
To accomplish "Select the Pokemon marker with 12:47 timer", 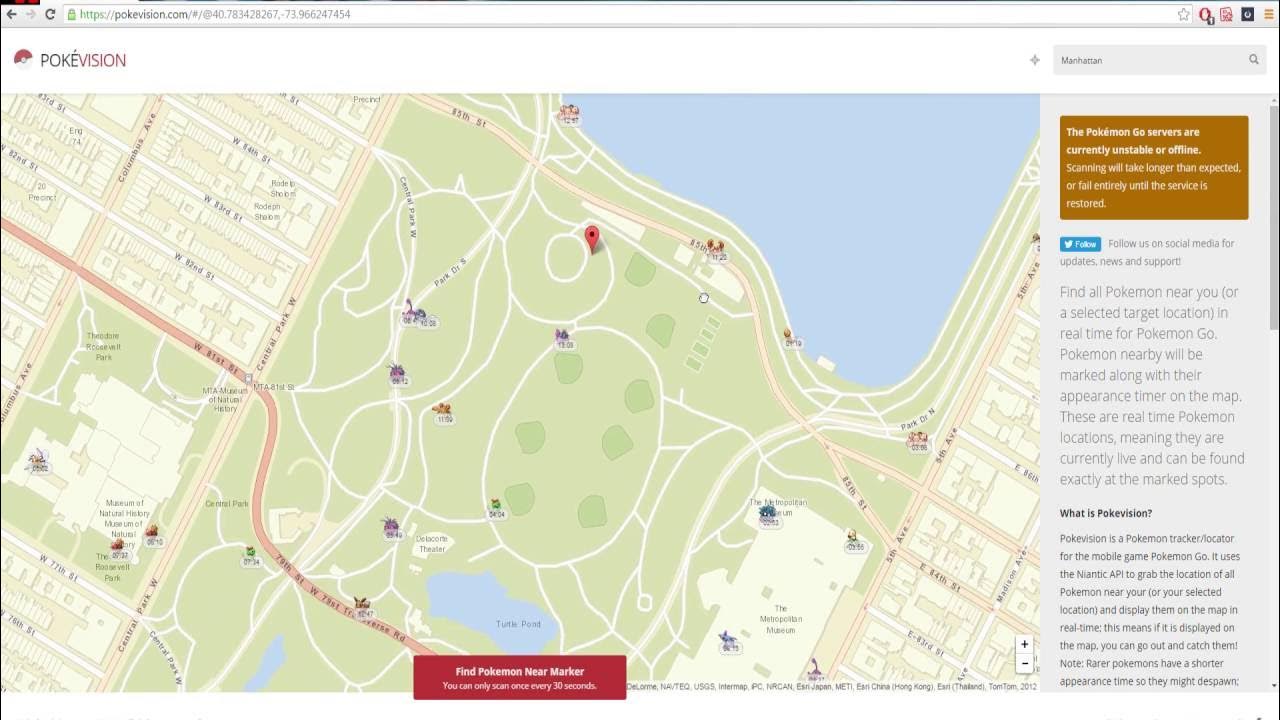I will 570,114.
